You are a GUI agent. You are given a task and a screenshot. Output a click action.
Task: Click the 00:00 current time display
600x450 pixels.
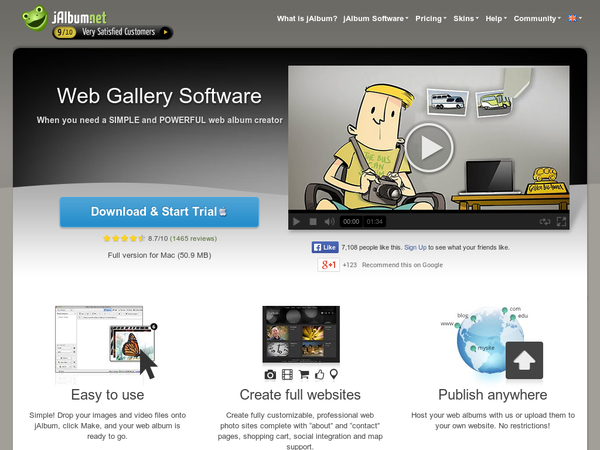click(x=351, y=222)
